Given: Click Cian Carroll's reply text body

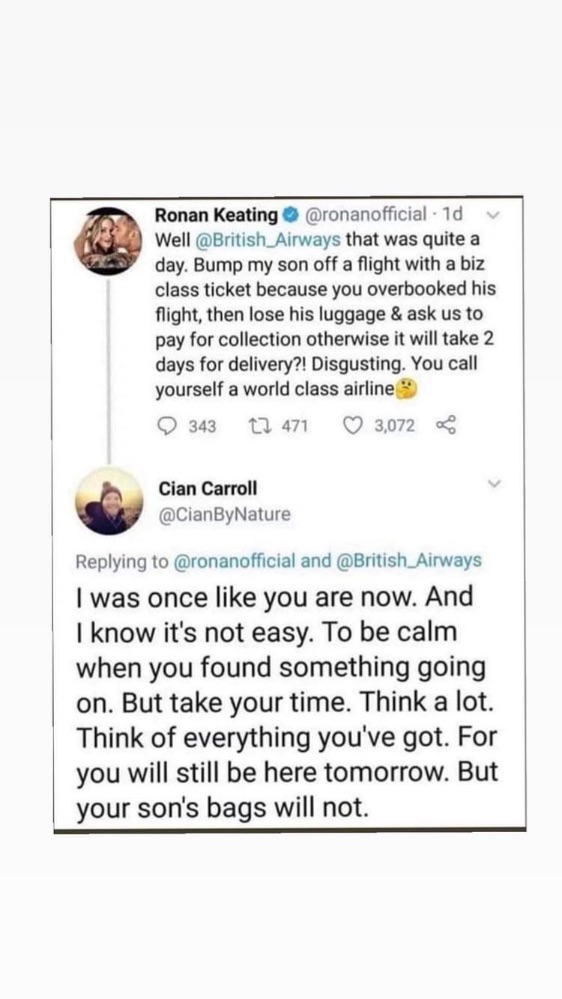Looking at the screenshot, I should click(x=287, y=703).
